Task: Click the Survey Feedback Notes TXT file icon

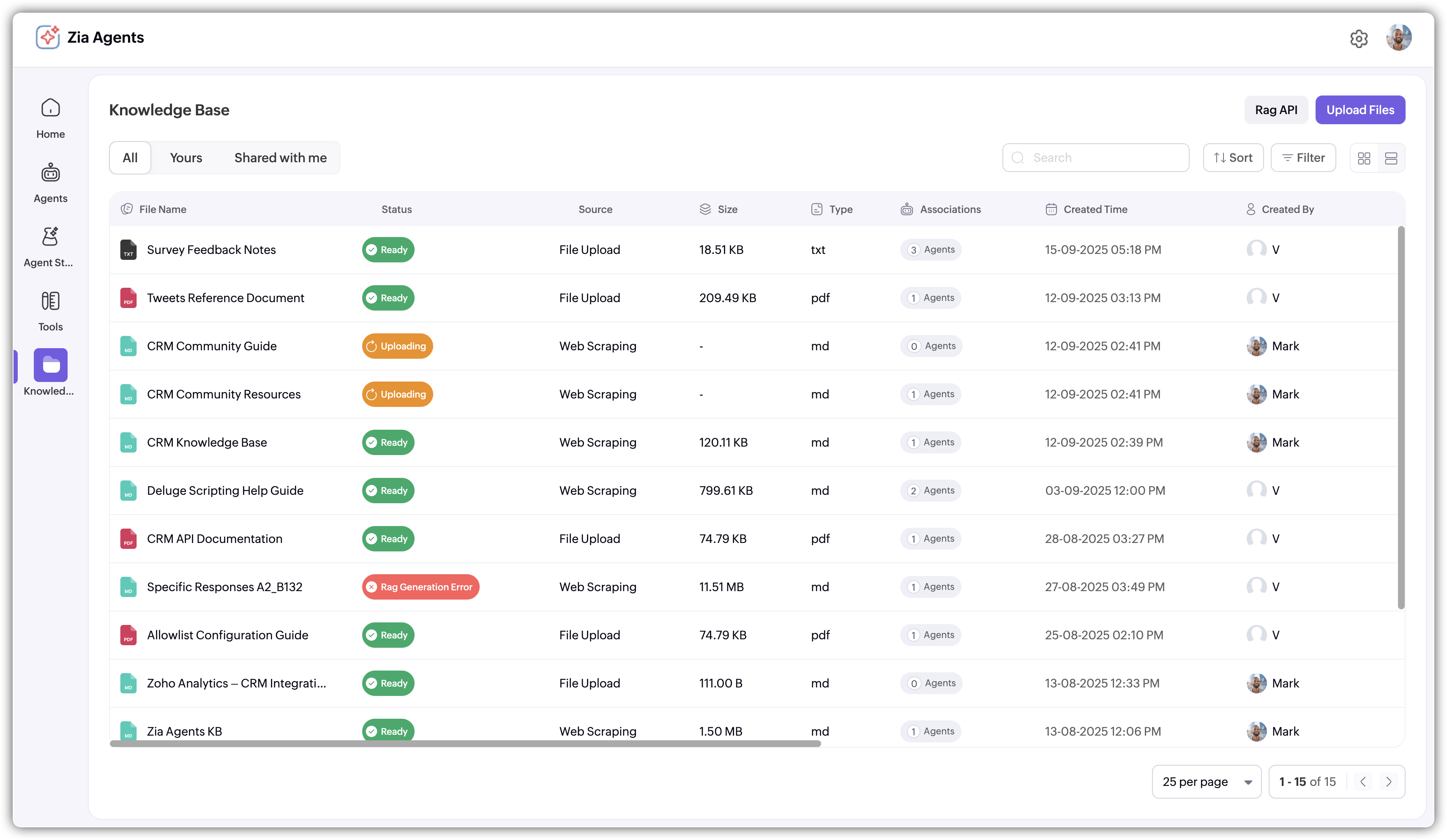Action: point(128,250)
